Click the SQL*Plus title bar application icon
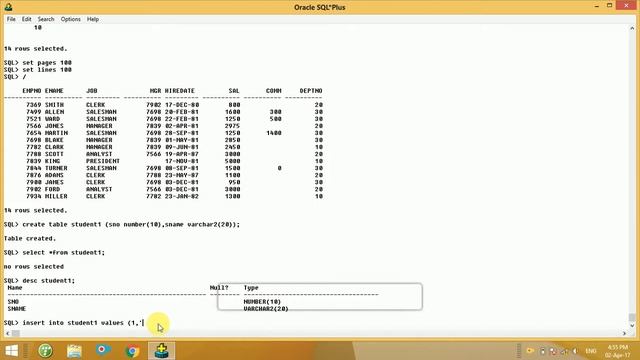This screenshot has height=360, width=640. click(x=8, y=7)
